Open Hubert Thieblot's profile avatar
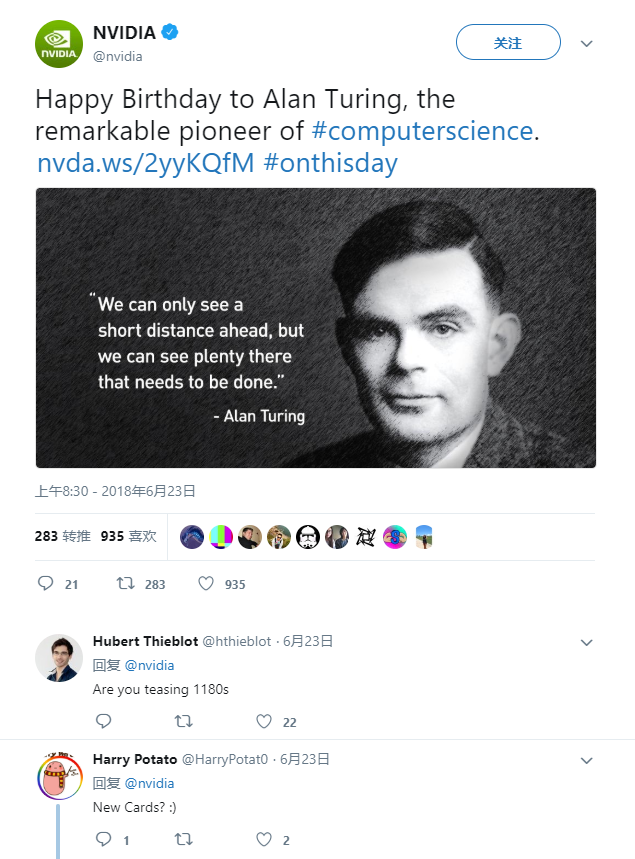Viewport: 635px width, 859px height. tap(59, 658)
